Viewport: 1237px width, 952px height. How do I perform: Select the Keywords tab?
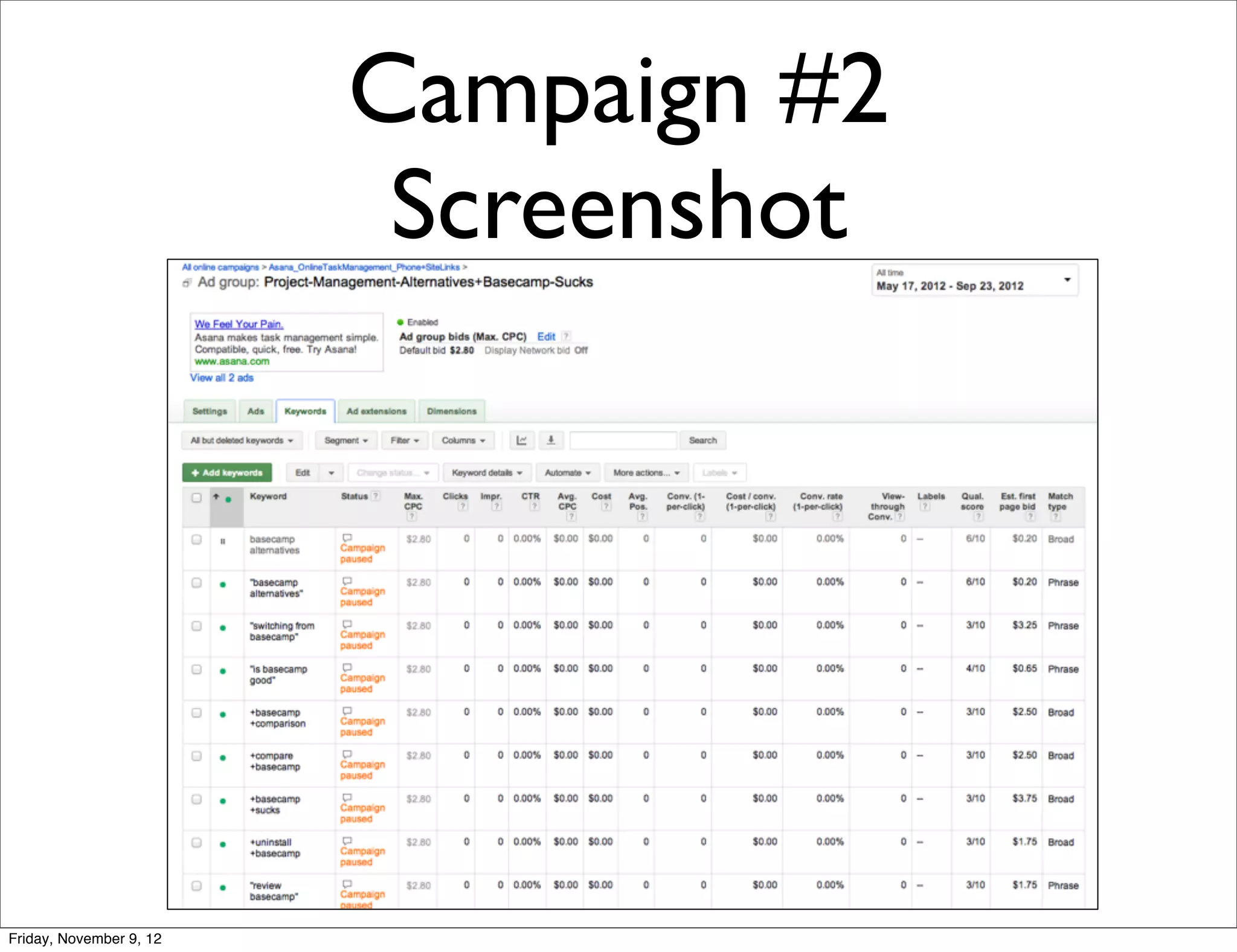[305, 411]
